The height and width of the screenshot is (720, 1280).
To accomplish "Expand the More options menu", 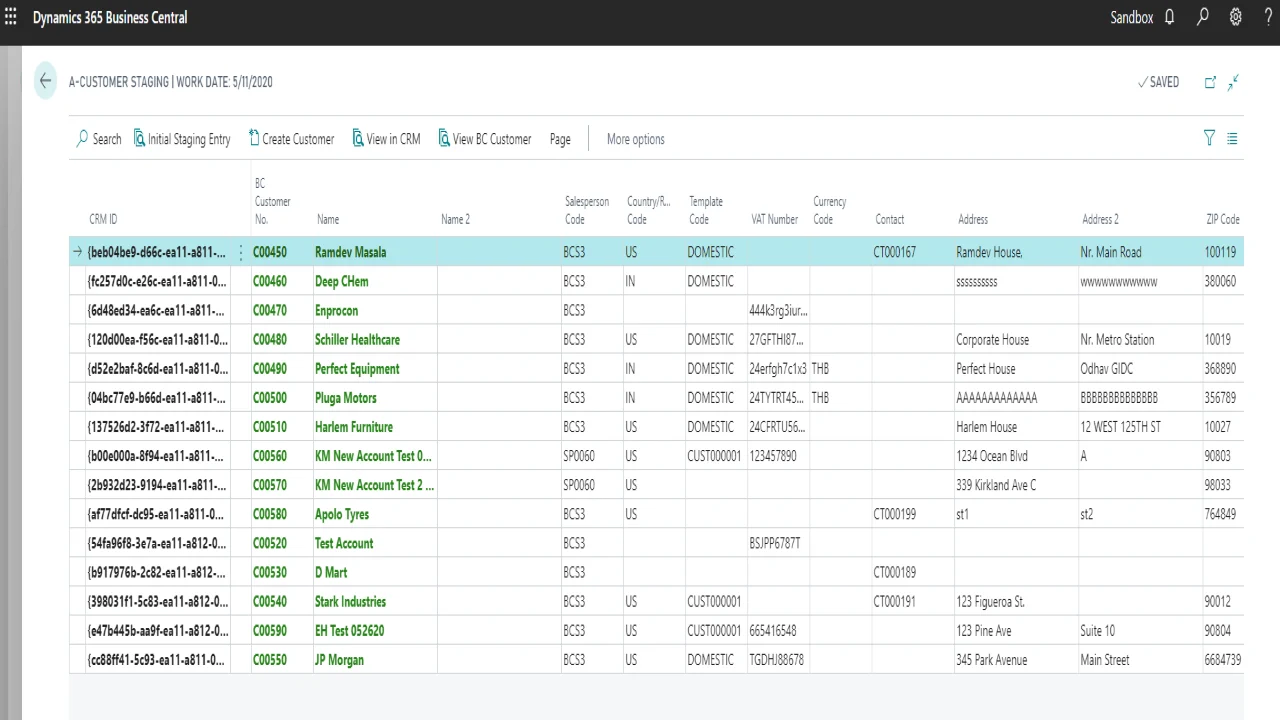I will pos(635,139).
